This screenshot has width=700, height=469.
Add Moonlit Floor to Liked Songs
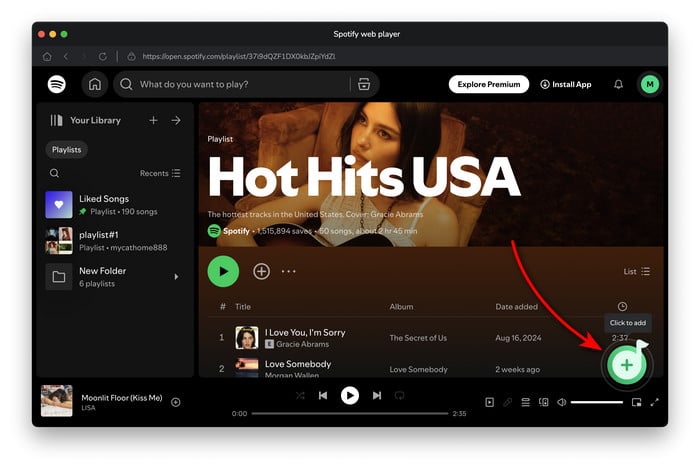[176, 403]
